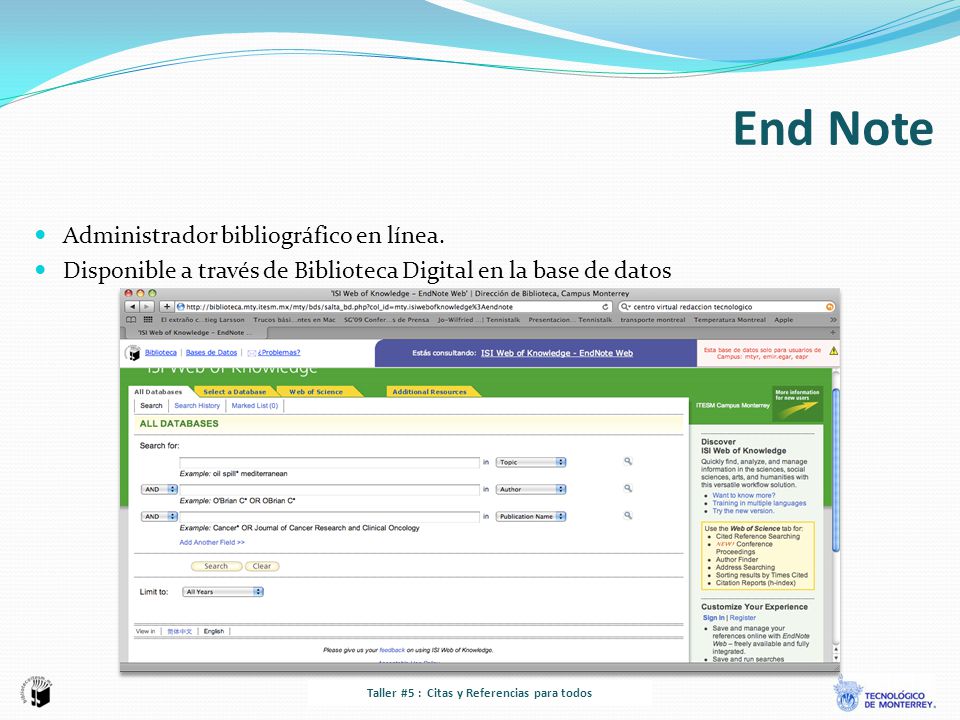Click the envelope icon beside ¿Problemas?
The image size is (960, 720).
pyautogui.click(x=251, y=353)
